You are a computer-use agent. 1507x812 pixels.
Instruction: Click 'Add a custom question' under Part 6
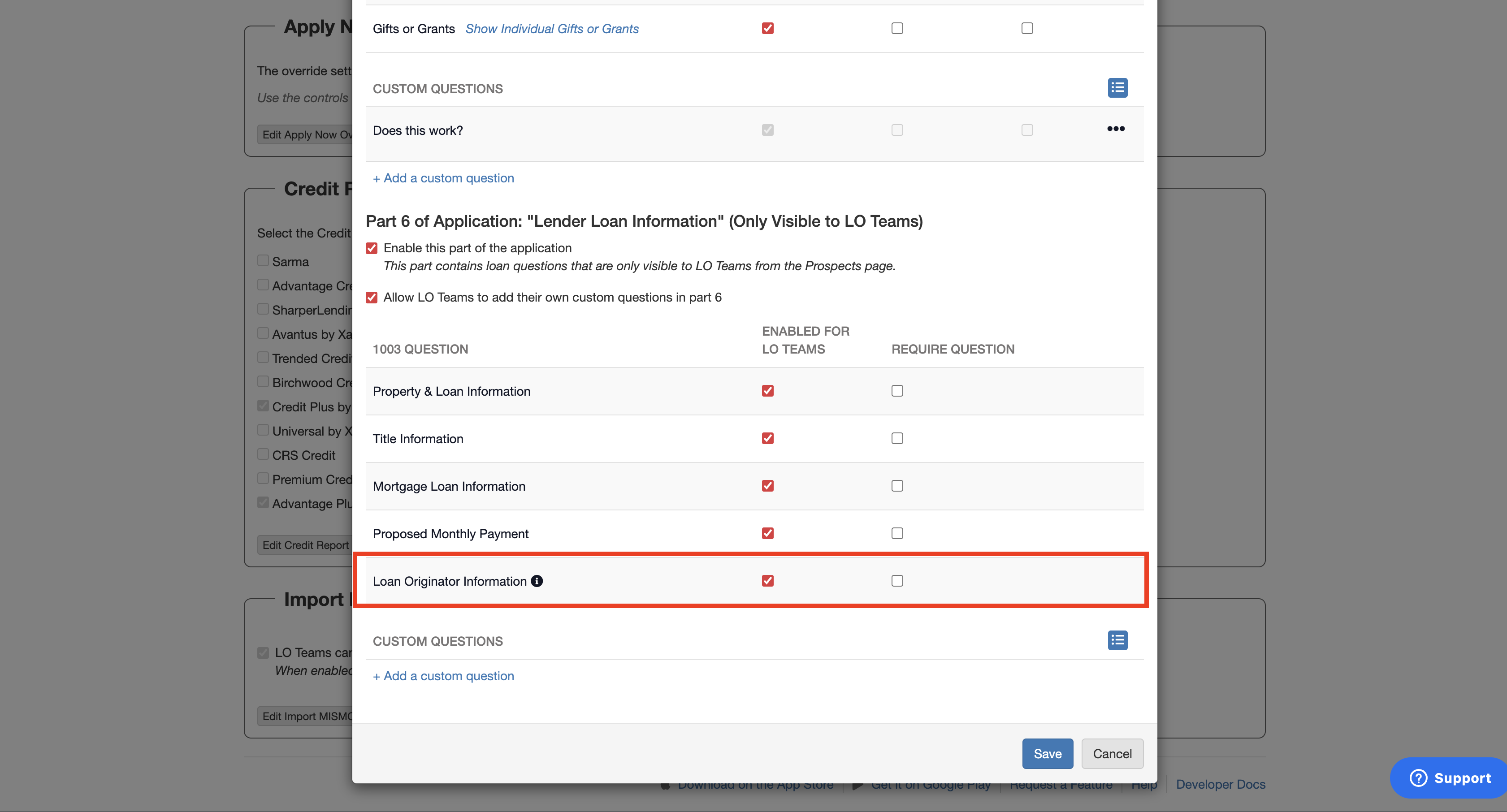point(443,676)
